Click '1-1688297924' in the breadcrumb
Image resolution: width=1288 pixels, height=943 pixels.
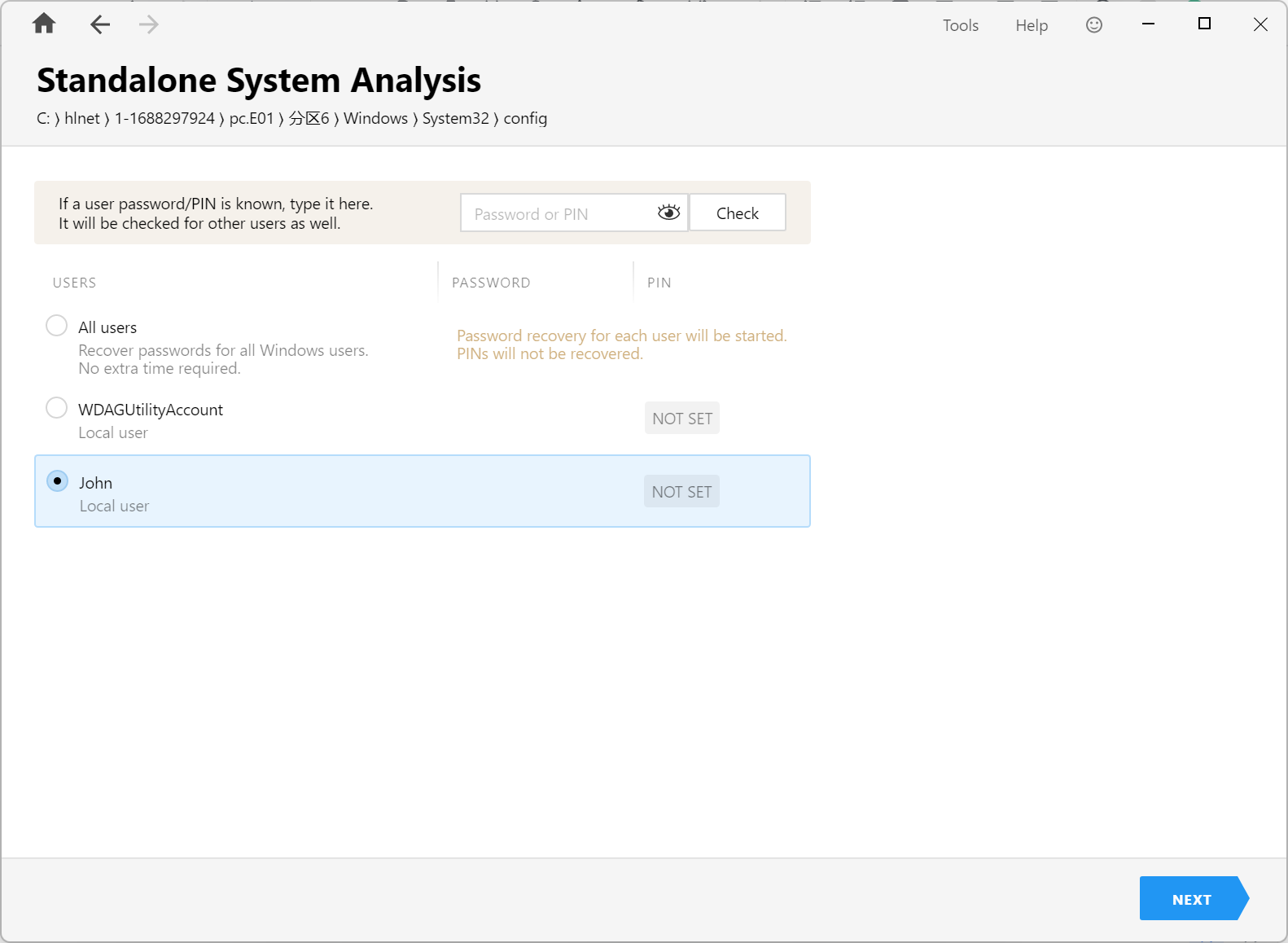point(164,118)
